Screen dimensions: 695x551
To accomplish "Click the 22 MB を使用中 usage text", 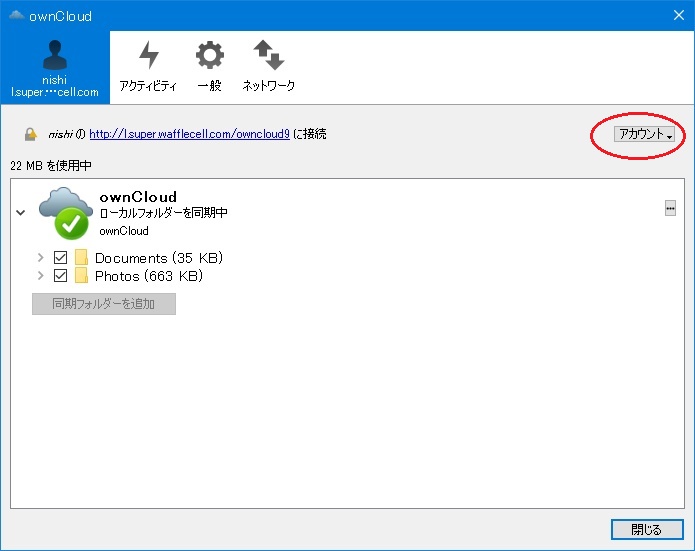I will click(51, 166).
